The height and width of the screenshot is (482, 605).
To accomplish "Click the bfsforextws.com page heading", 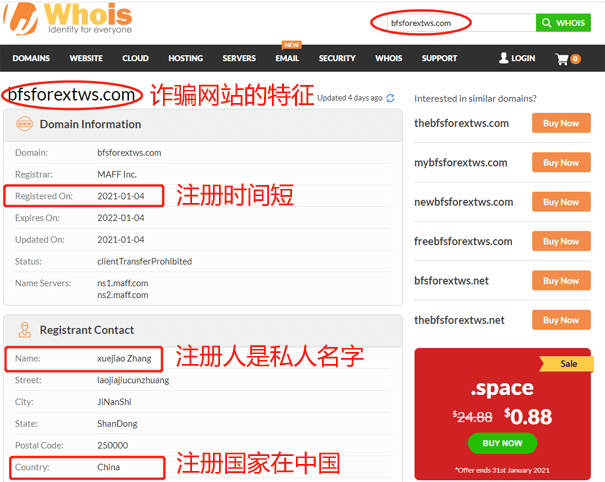I will [71, 95].
